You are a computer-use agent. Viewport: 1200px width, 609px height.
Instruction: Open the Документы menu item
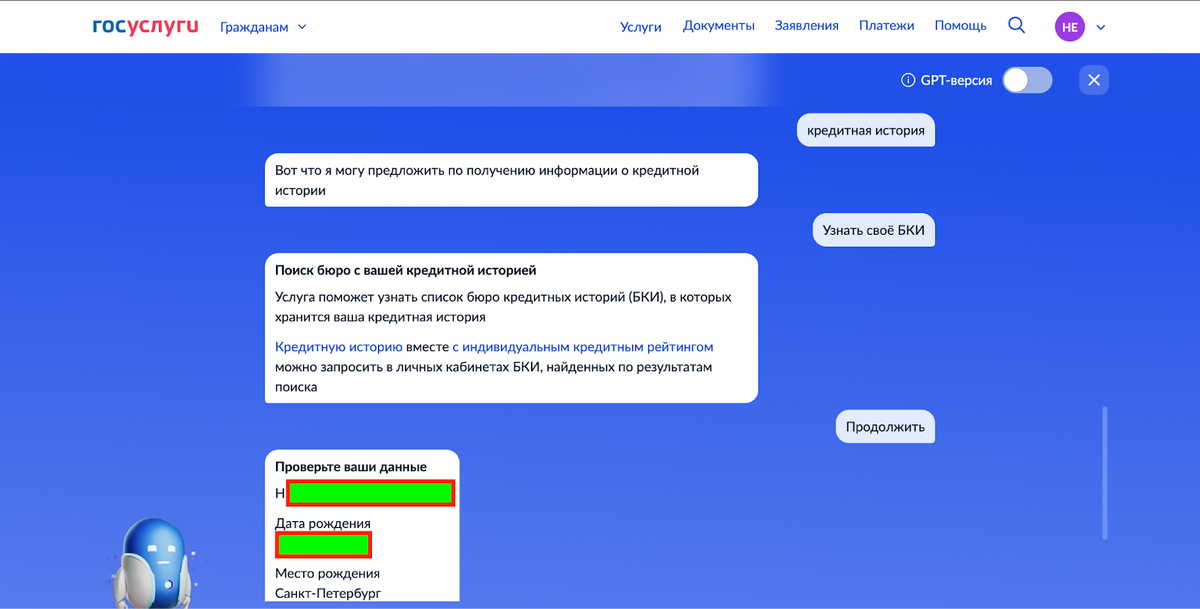pos(719,26)
